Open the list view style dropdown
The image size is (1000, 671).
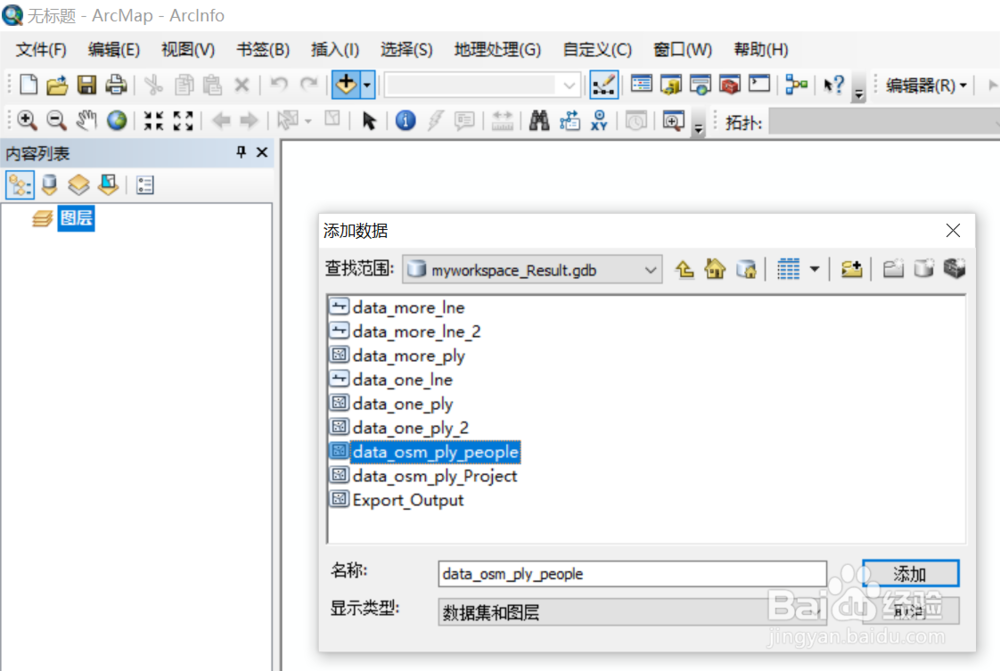pos(812,268)
